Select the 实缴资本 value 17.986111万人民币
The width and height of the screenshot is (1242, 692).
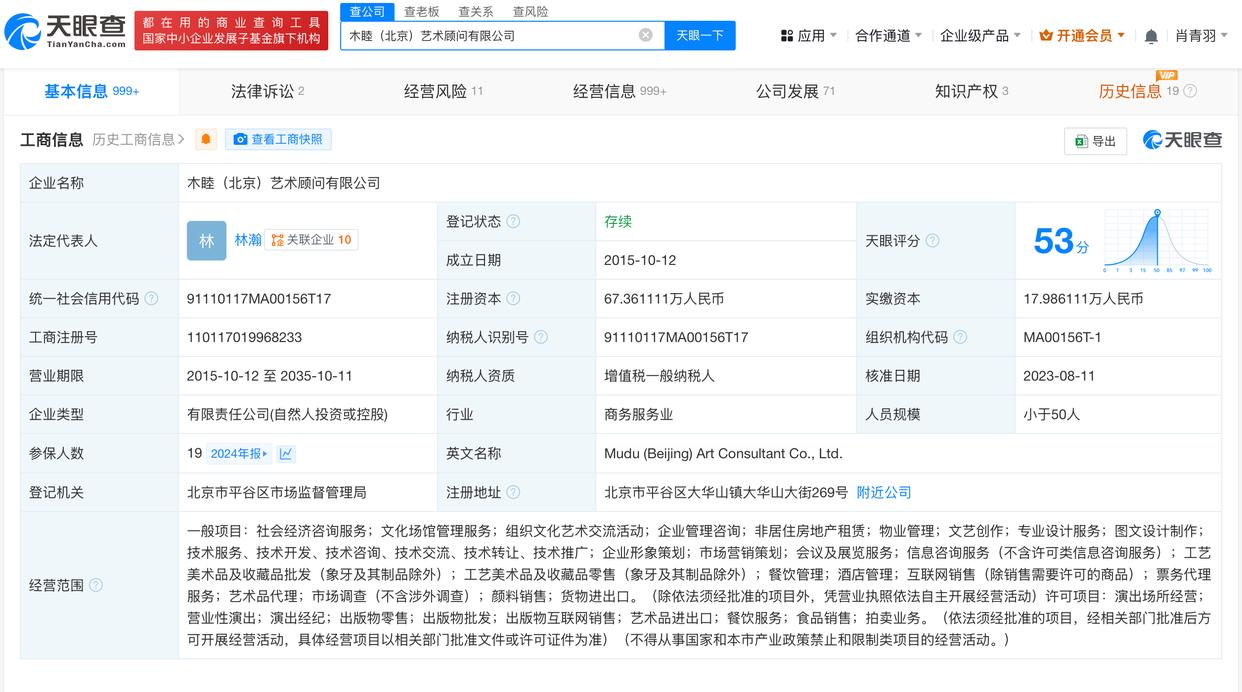pos(1083,299)
